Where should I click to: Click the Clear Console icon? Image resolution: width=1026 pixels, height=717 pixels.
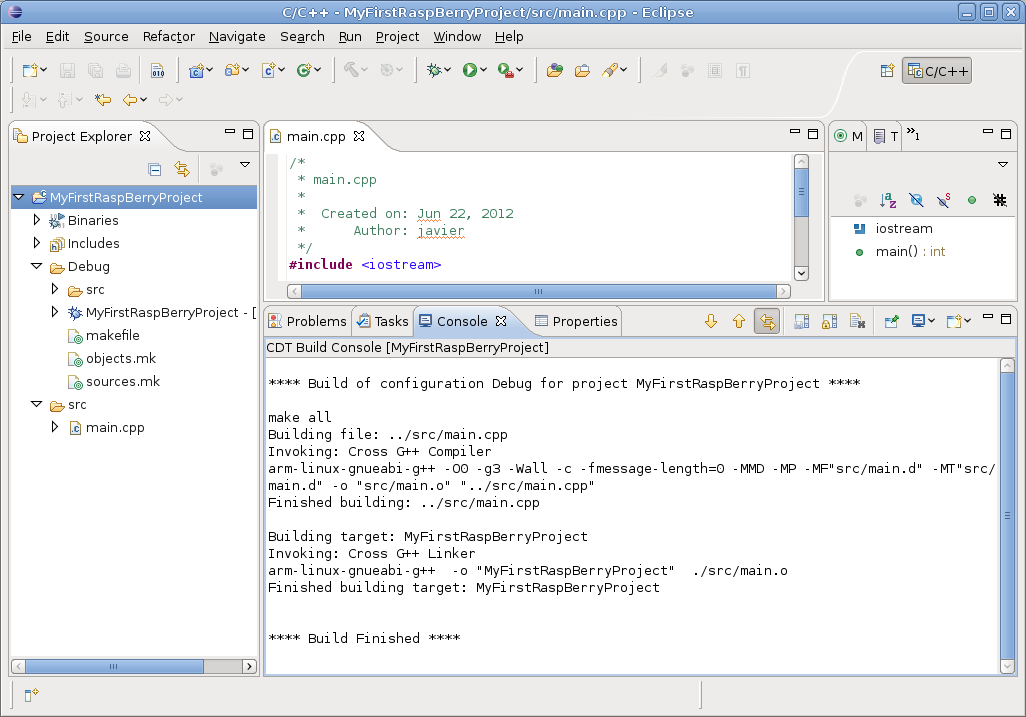[x=857, y=321]
